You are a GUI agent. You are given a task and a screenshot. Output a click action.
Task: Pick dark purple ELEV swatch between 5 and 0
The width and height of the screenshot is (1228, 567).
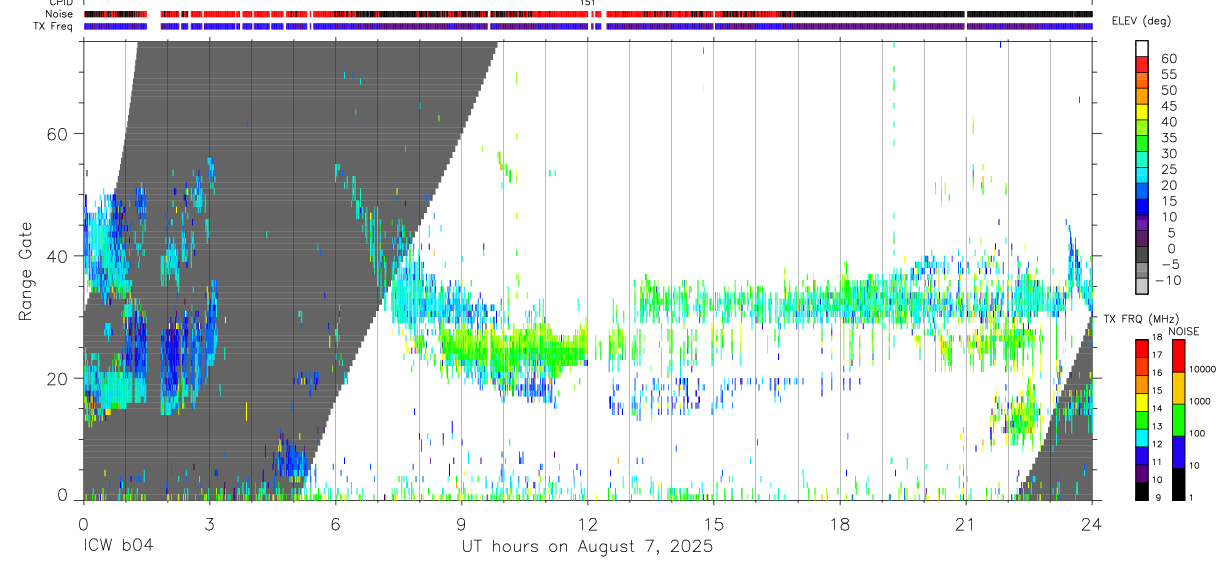pyautogui.click(x=1142, y=240)
